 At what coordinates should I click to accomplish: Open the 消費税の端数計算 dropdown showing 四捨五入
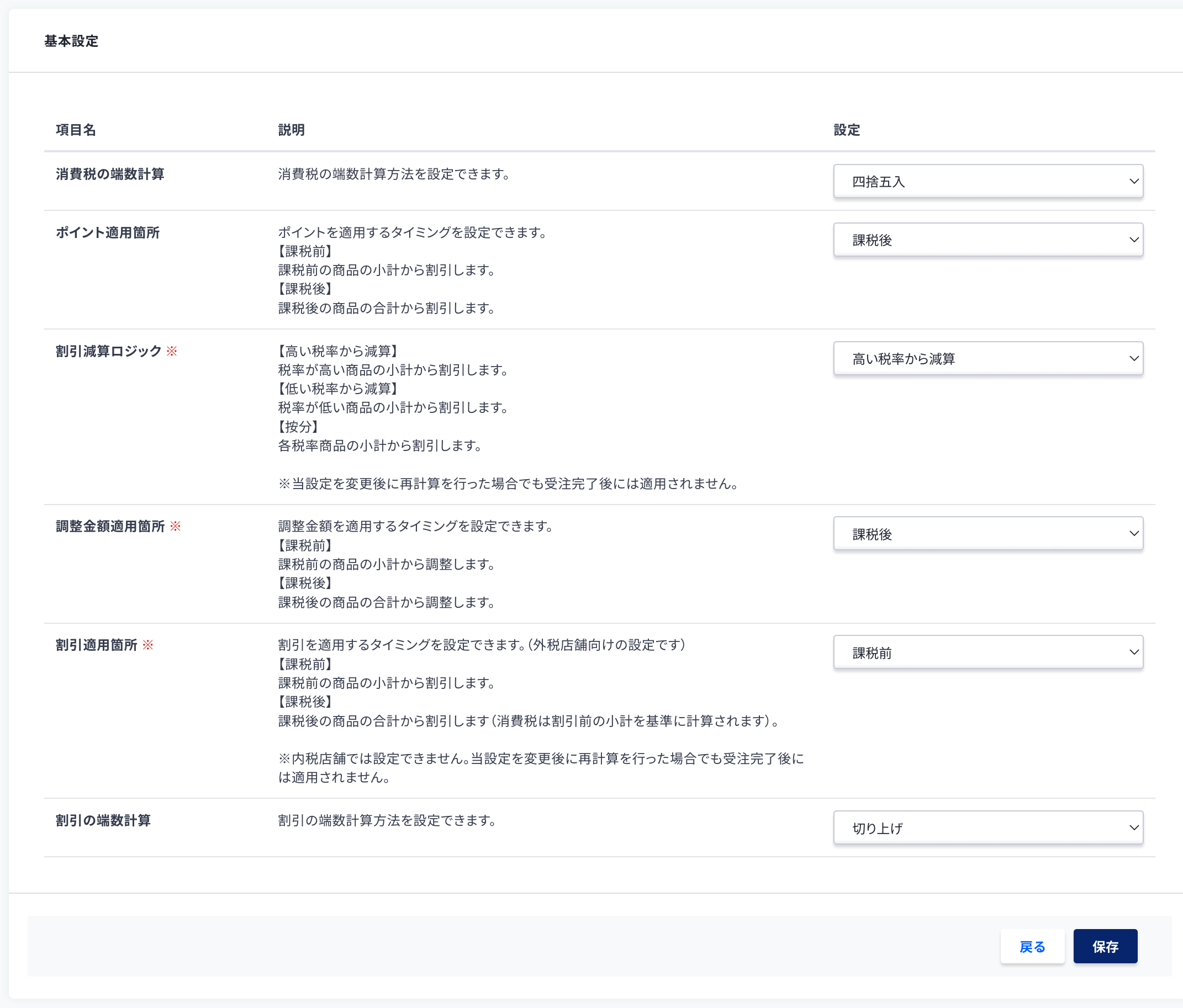coord(987,182)
